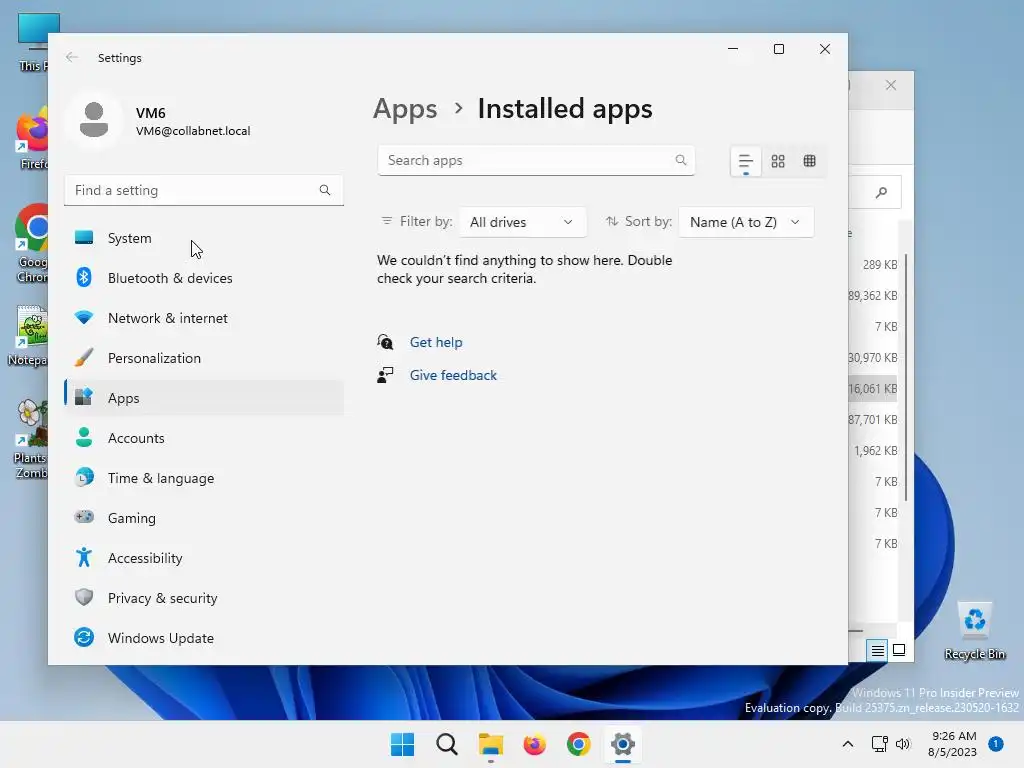Click the search icon in Explorer window

pyautogui.click(x=882, y=192)
